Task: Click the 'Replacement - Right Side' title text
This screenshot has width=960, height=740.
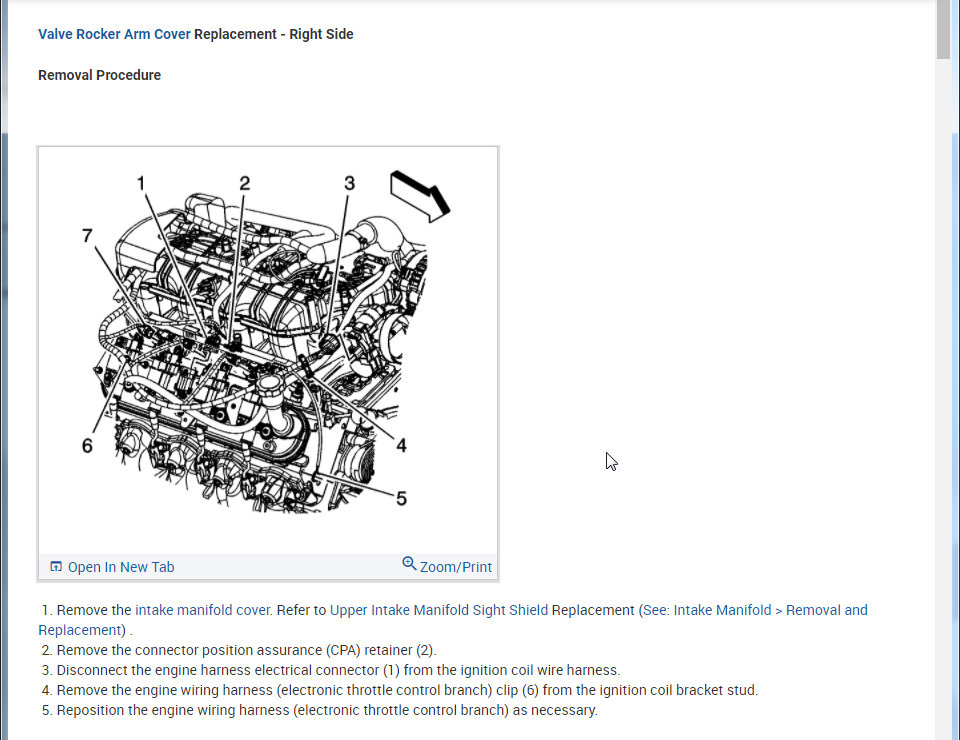Action: (274, 34)
